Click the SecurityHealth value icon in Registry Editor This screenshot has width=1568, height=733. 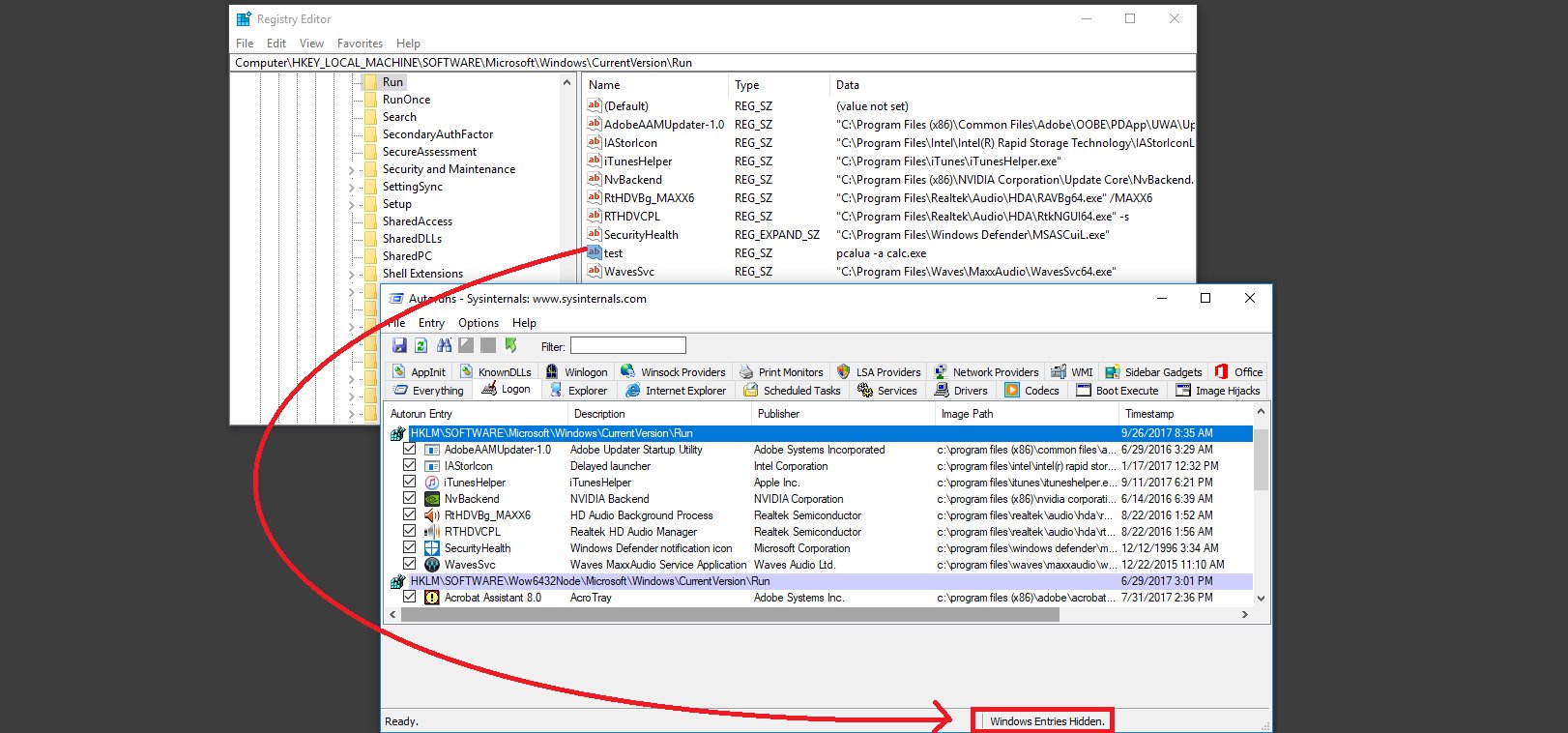pyautogui.click(x=594, y=234)
